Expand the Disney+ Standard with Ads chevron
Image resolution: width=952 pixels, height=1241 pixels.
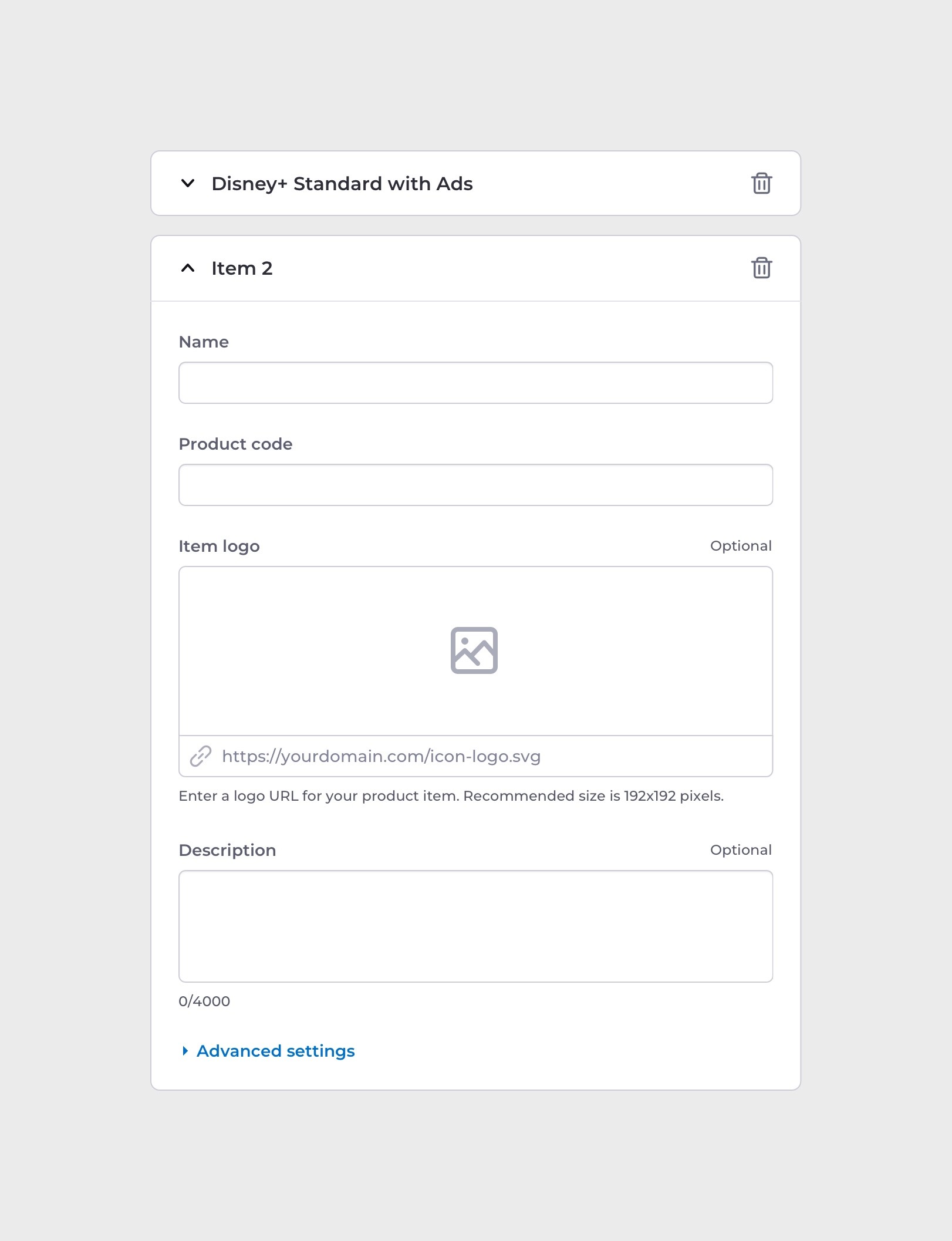[188, 183]
